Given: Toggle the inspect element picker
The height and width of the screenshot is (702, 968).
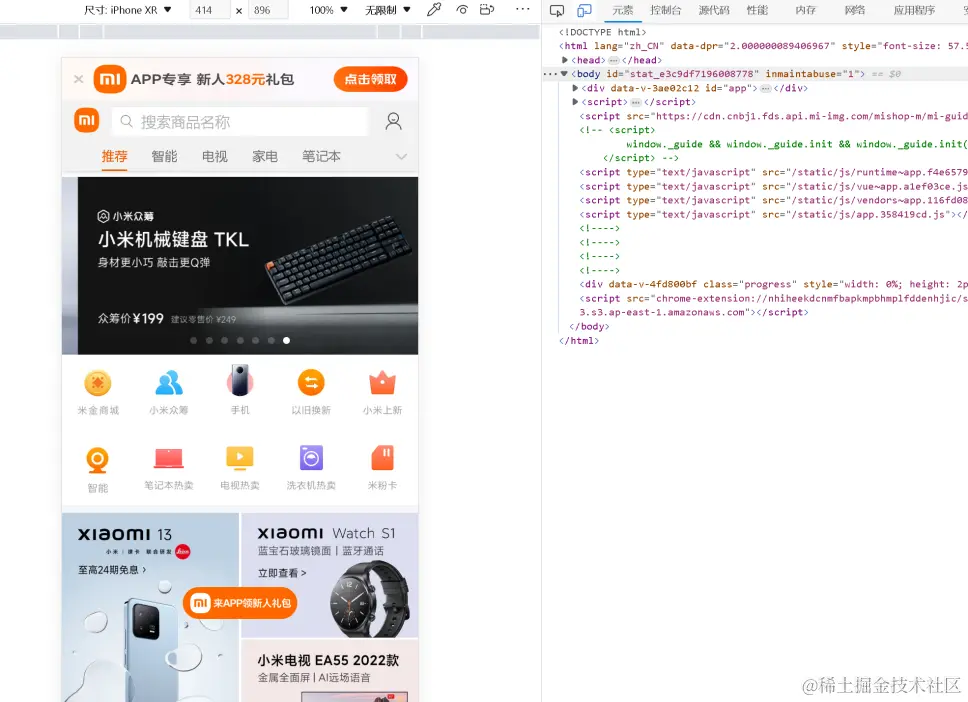Looking at the screenshot, I should (557, 10).
